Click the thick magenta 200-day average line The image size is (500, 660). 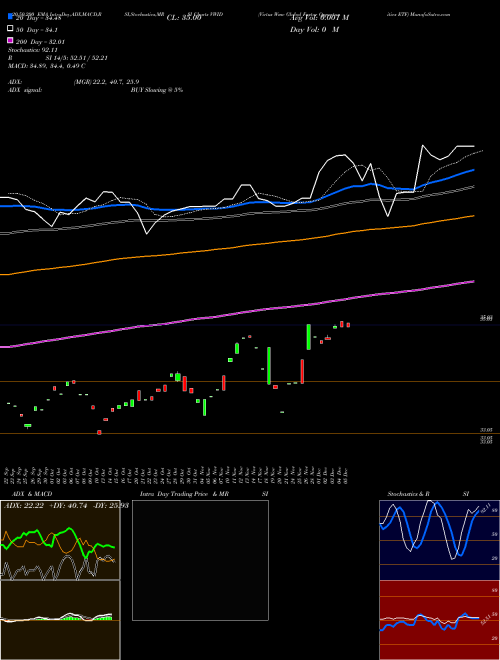click(237, 314)
